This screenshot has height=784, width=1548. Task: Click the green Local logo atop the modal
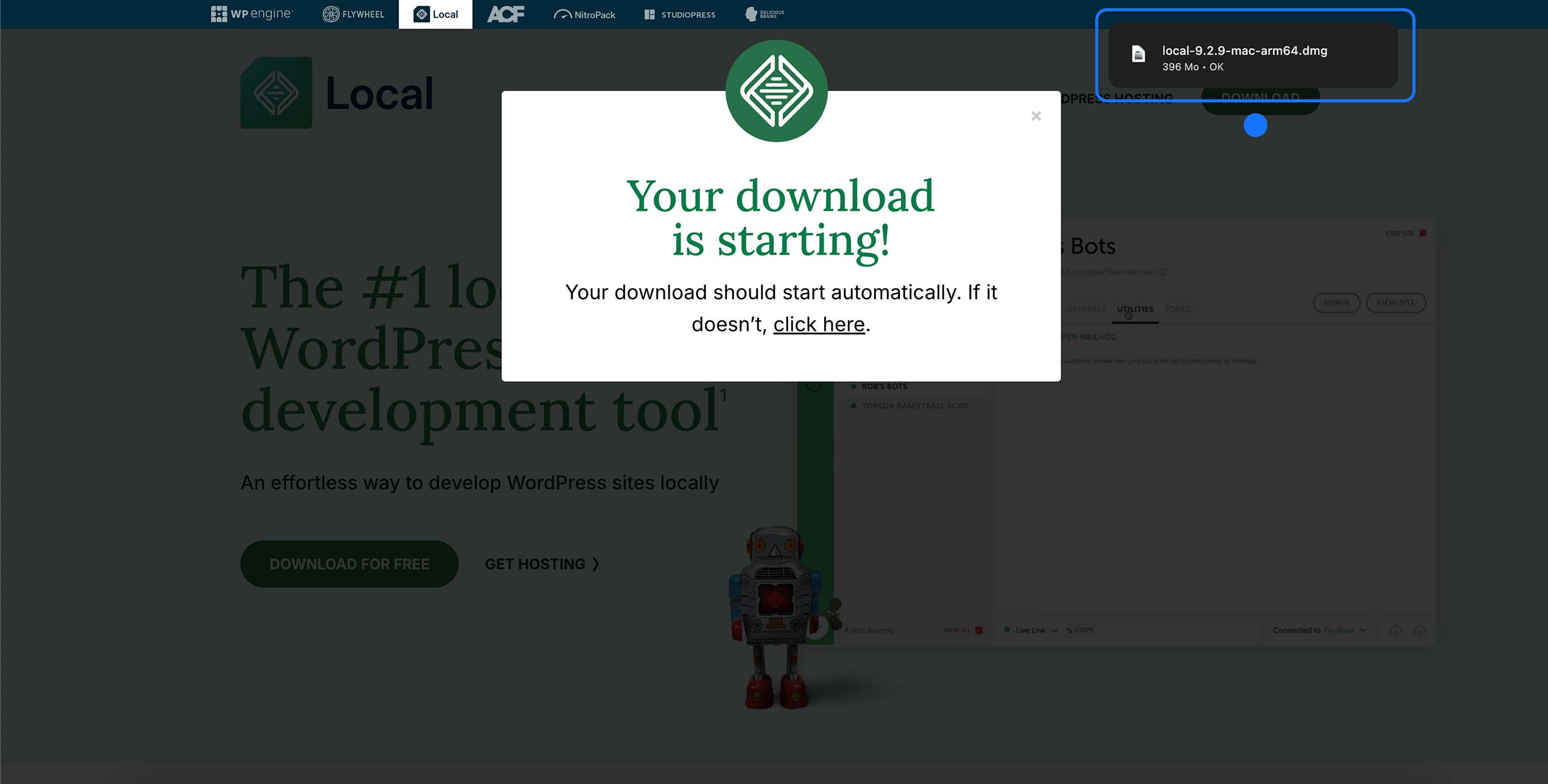[776, 91]
